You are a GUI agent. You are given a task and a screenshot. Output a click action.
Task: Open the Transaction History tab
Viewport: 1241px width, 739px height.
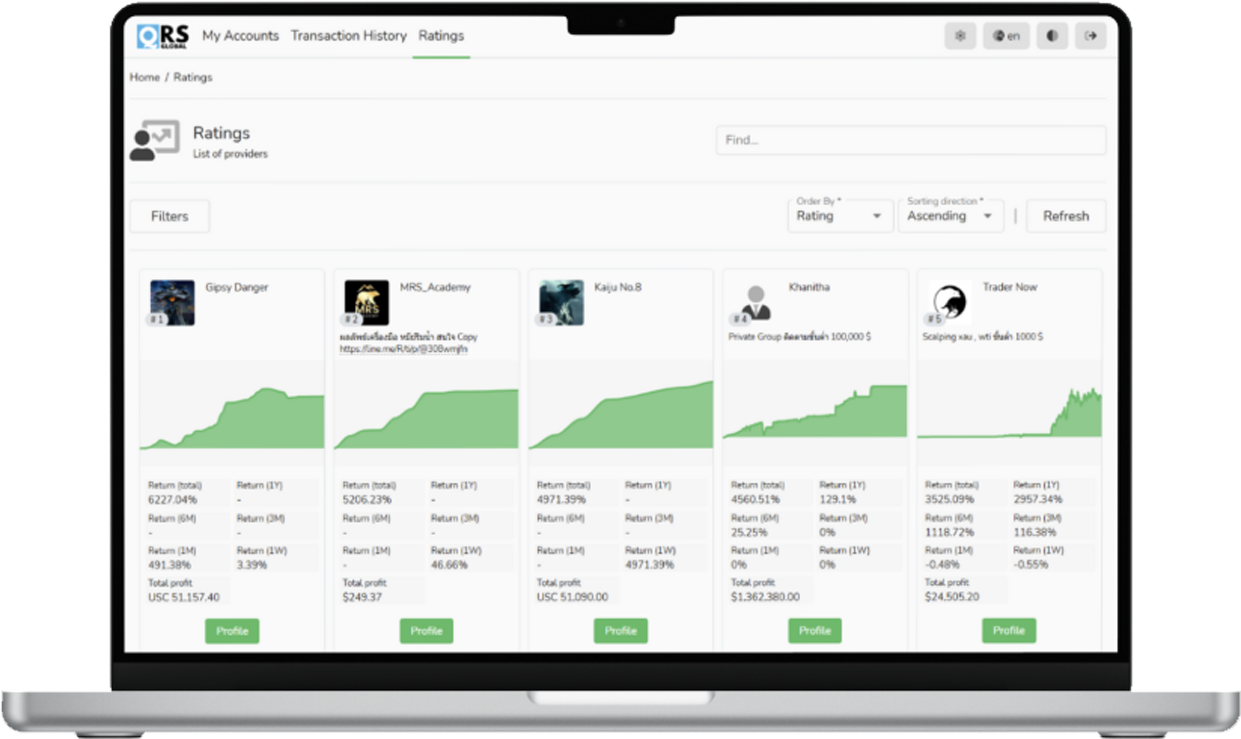click(x=348, y=36)
